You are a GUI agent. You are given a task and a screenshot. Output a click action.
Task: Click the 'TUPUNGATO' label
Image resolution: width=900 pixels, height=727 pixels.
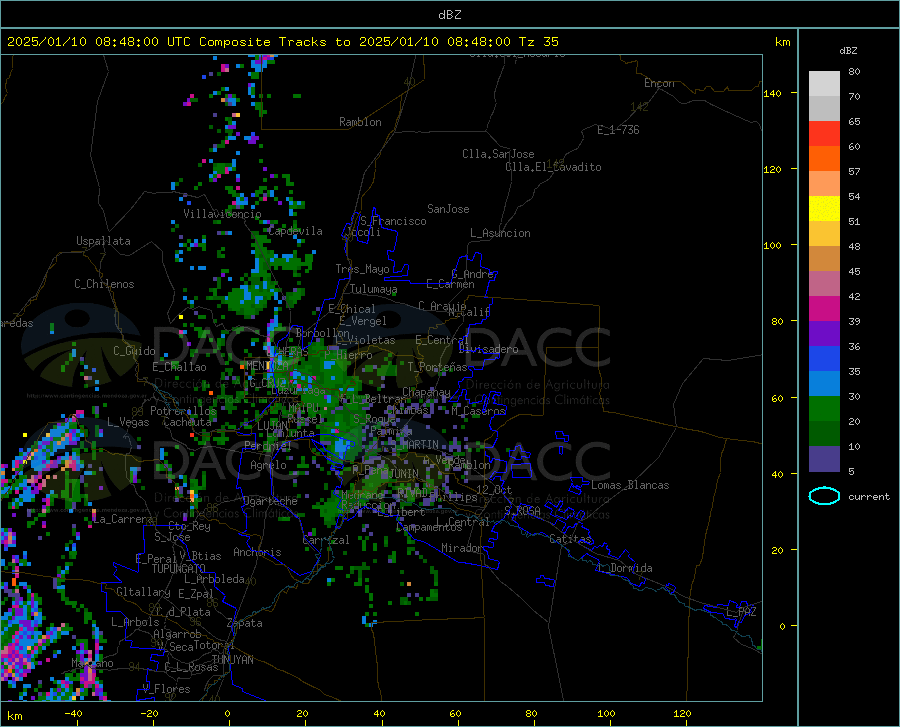point(179,569)
